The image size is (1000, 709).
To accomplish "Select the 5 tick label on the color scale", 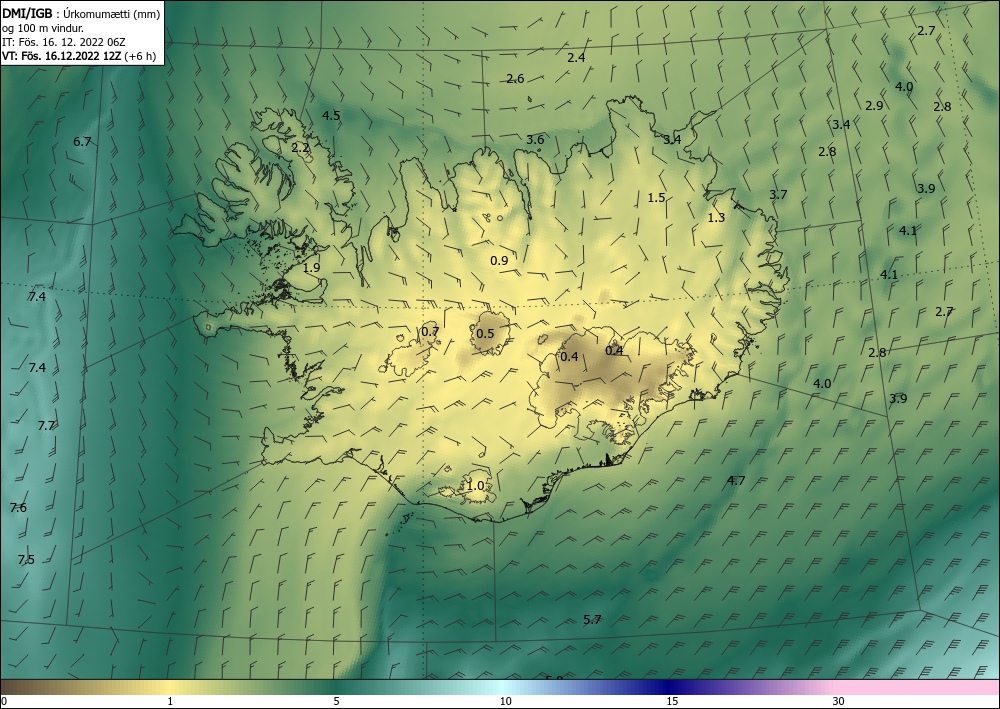I will point(336,701).
